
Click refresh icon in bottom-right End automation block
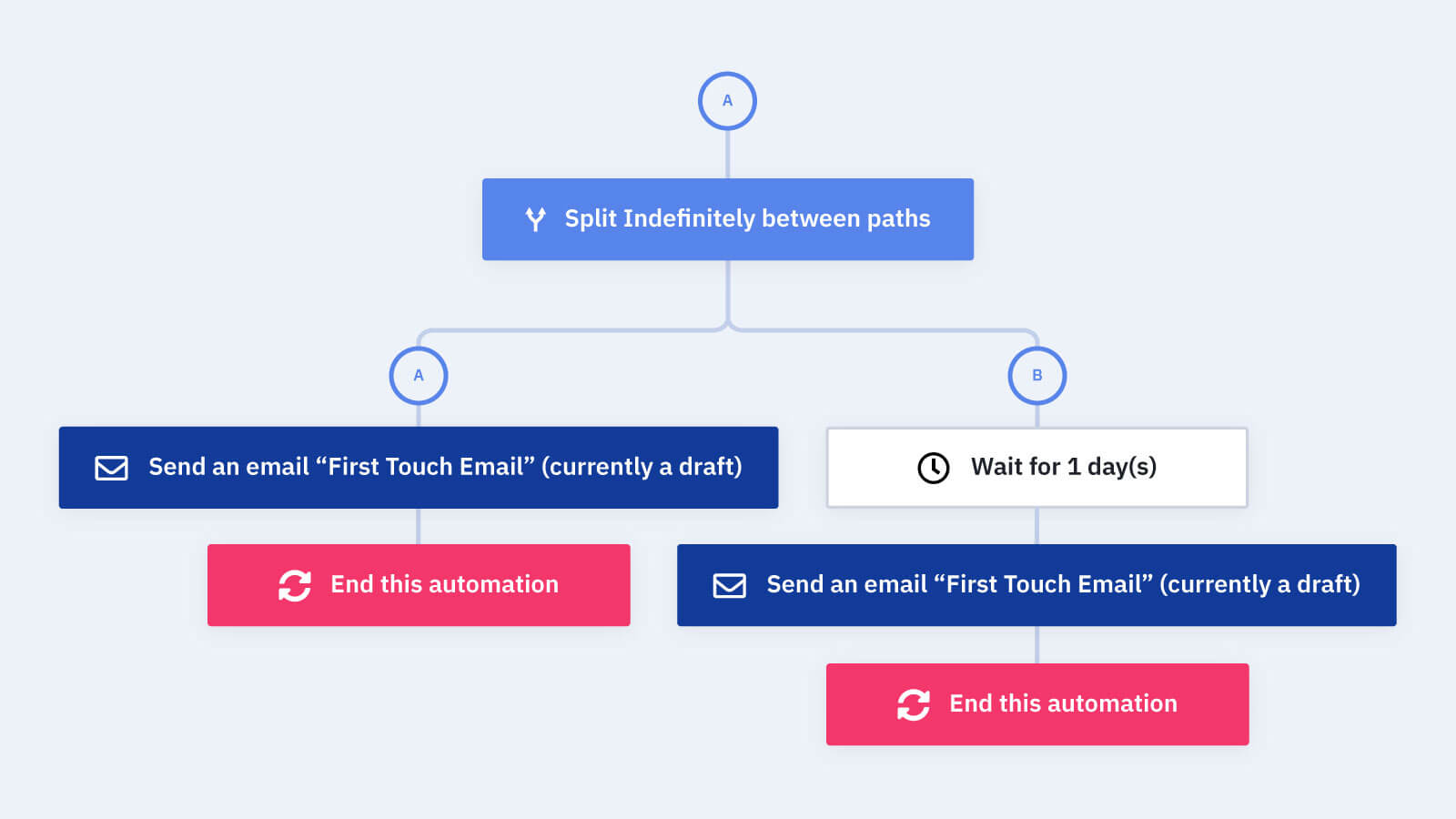[914, 704]
